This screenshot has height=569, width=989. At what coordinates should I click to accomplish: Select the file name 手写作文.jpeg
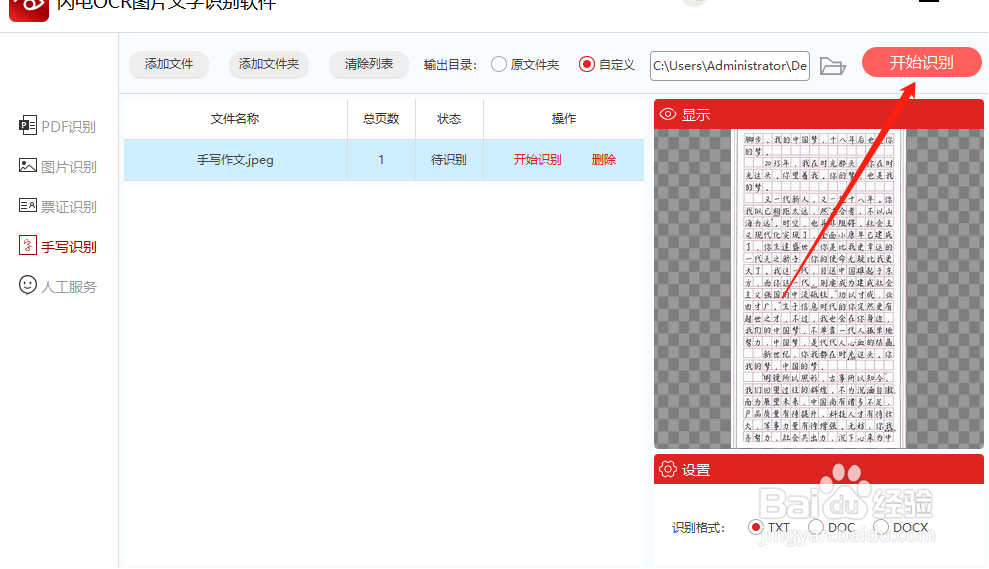pyautogui.click(x=235, y=160)
